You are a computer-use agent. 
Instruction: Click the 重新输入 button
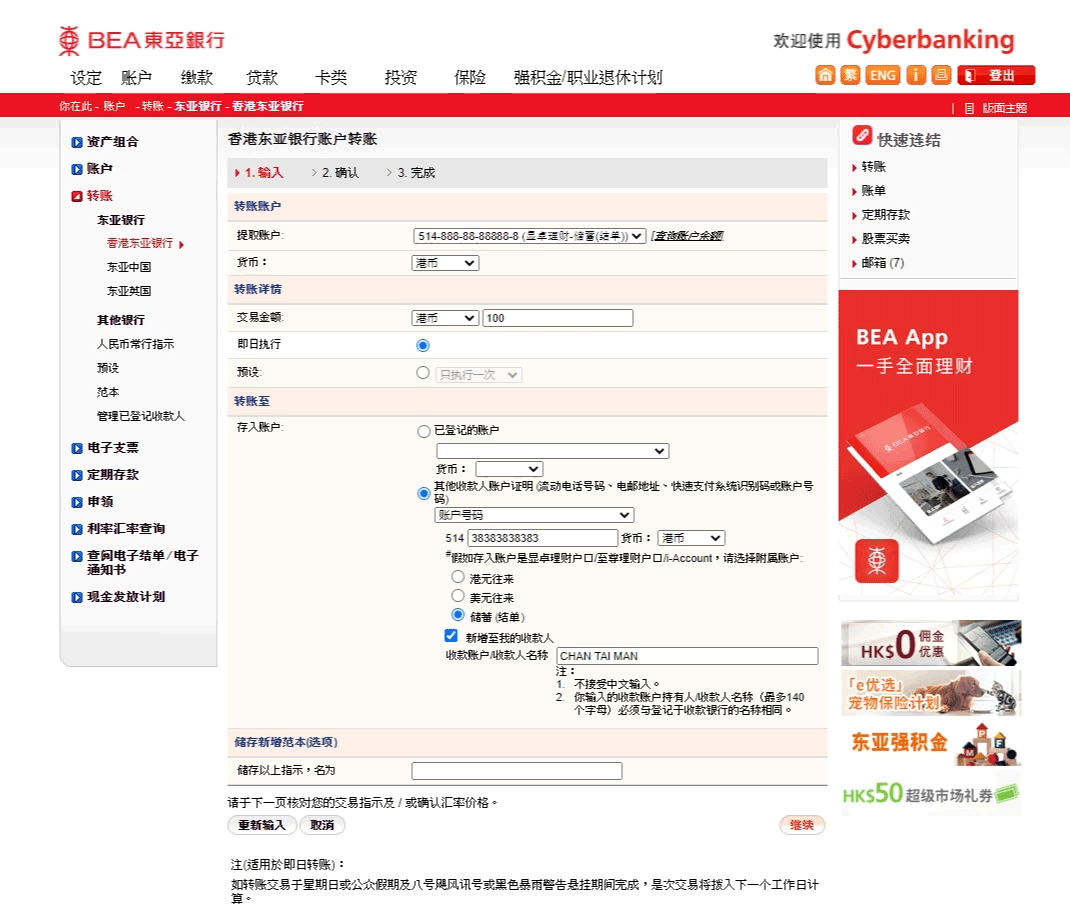[262, 825]
